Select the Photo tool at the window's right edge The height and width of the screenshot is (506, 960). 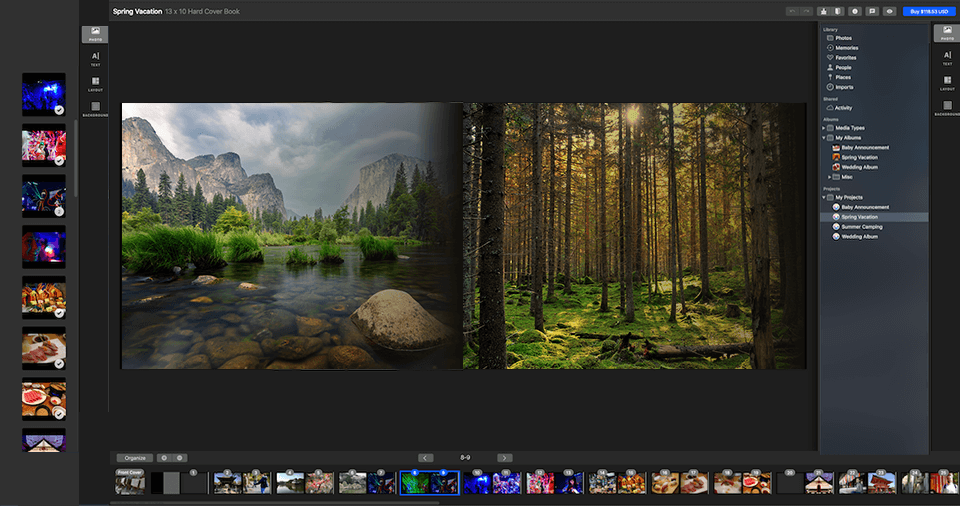tap(947, 33)
